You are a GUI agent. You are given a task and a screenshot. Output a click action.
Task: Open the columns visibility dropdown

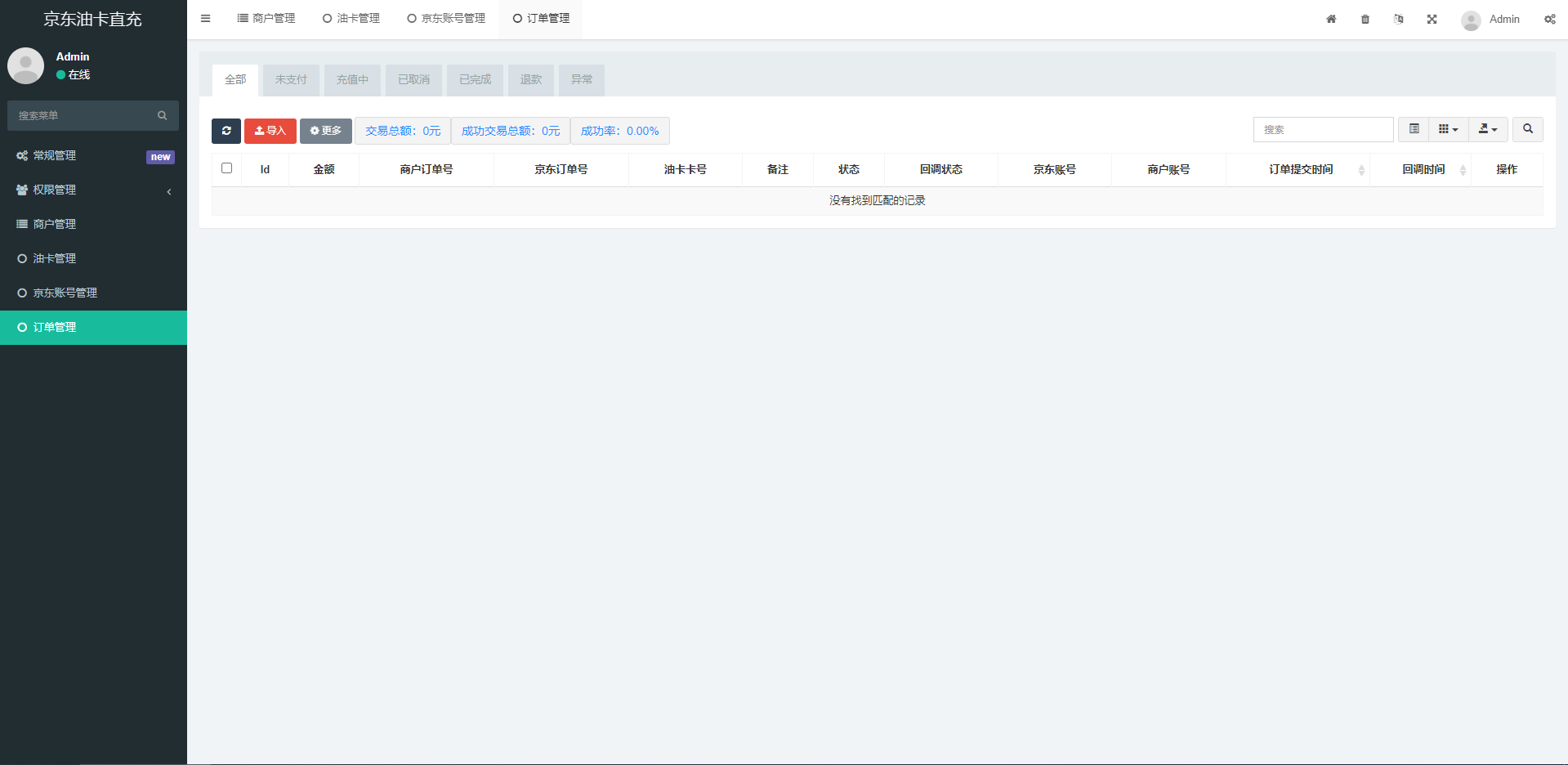(x=1448, y=129)
